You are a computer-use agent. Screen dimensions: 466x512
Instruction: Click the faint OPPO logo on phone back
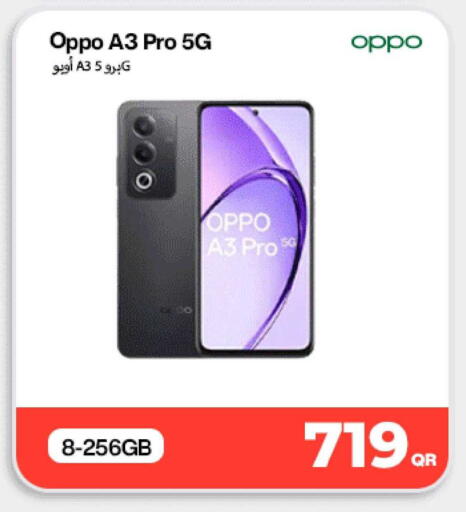point(177,310)
